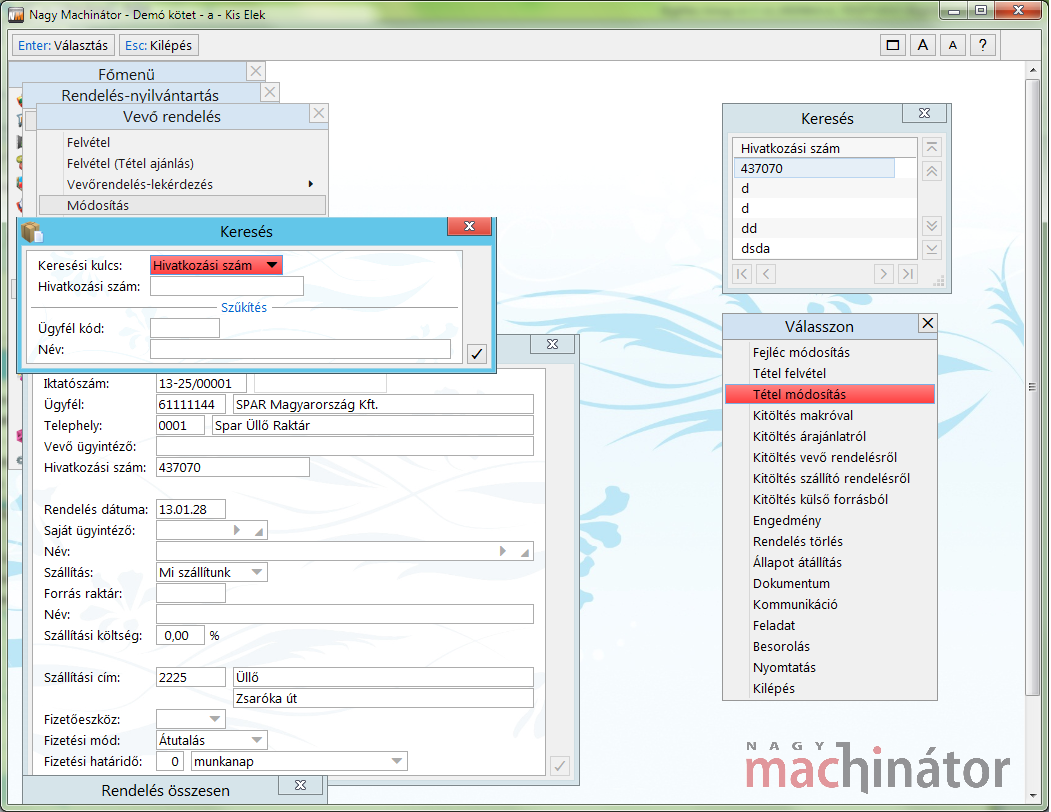
Task: Select dd row in Keresés list
Action: (x=824, y=228)
